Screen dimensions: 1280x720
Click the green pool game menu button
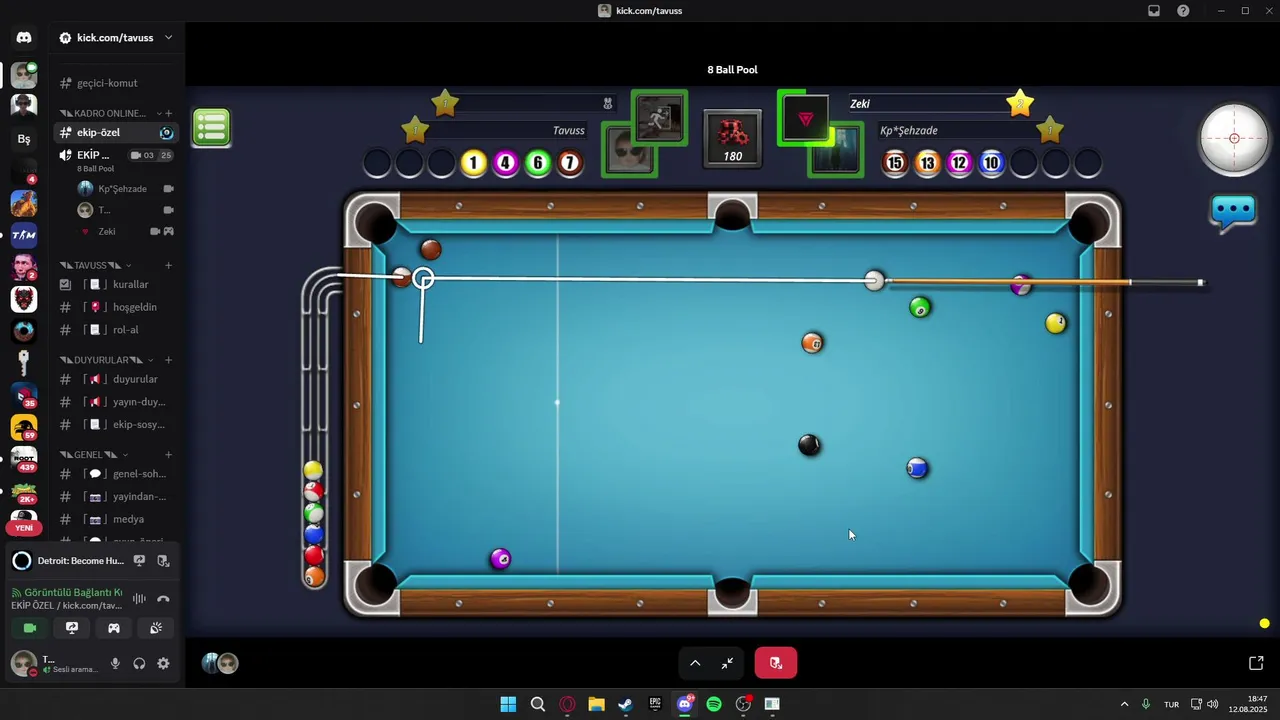click(x=212, y=128)
